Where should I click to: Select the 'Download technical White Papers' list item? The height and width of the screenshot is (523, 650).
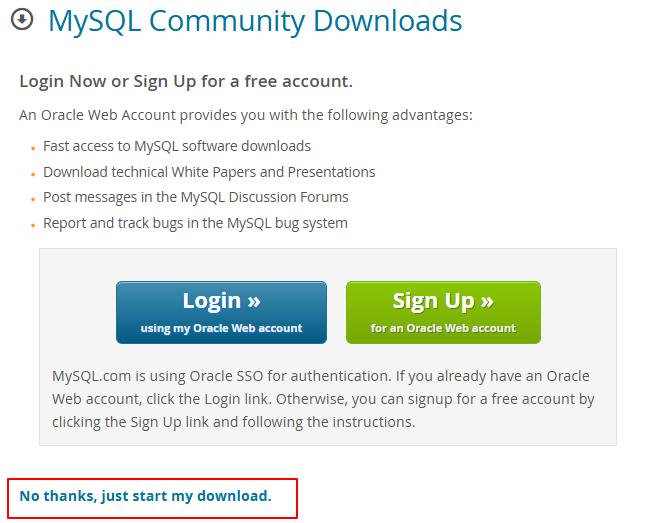[209, 172]
